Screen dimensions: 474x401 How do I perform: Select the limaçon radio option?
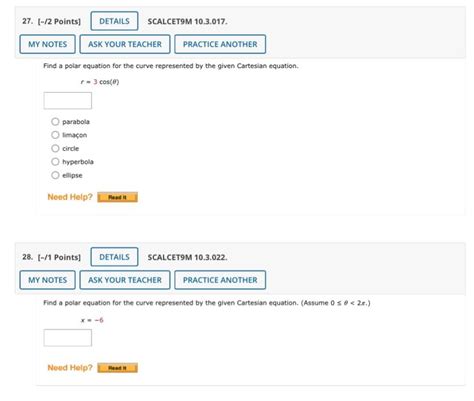pyautogui.click(x=55, y=135)
